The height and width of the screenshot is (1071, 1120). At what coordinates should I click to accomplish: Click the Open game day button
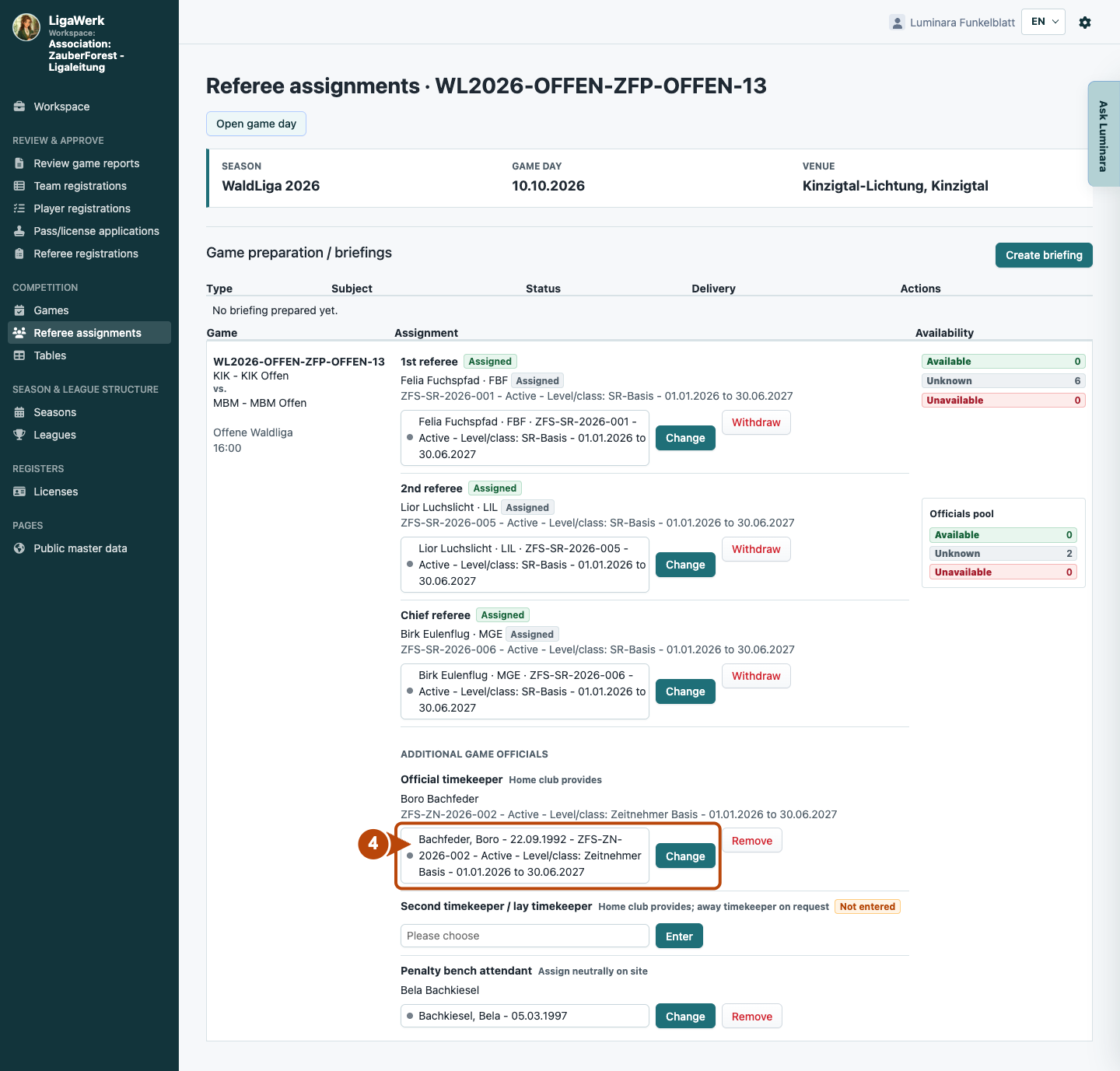pyautogui.click(x=256, y=124)
